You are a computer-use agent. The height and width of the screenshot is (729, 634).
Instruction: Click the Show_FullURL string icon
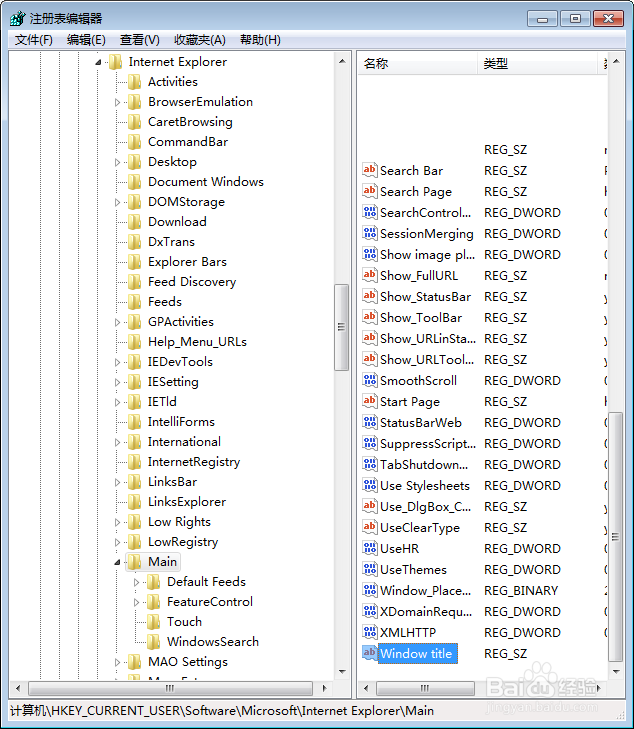tap(370, 275)
